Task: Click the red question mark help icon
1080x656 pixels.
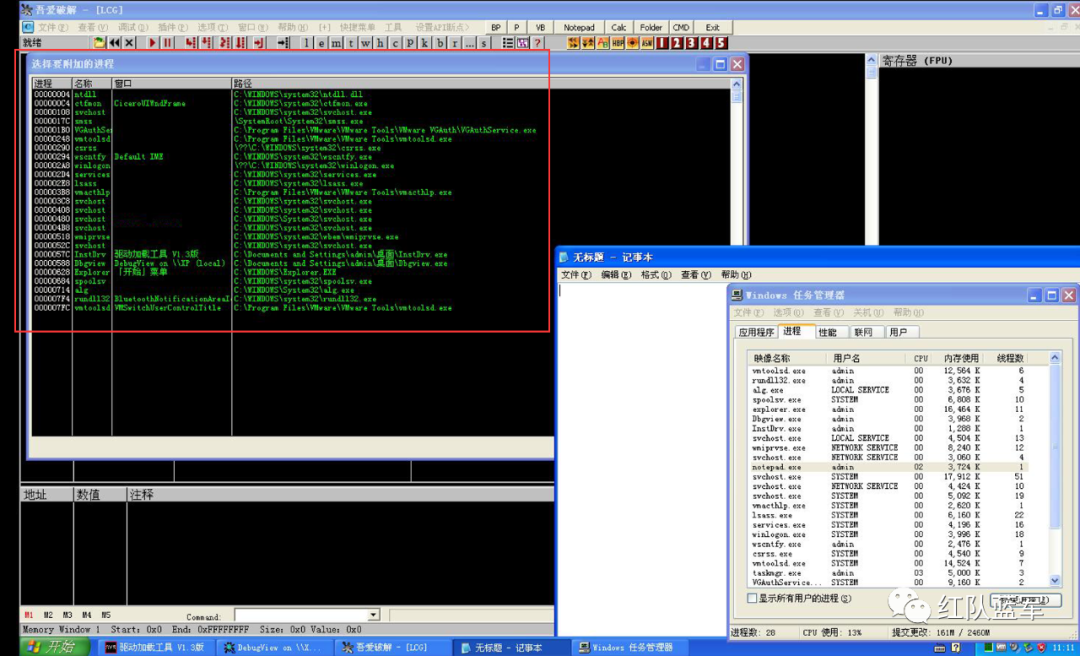Action: click(537, 43)
